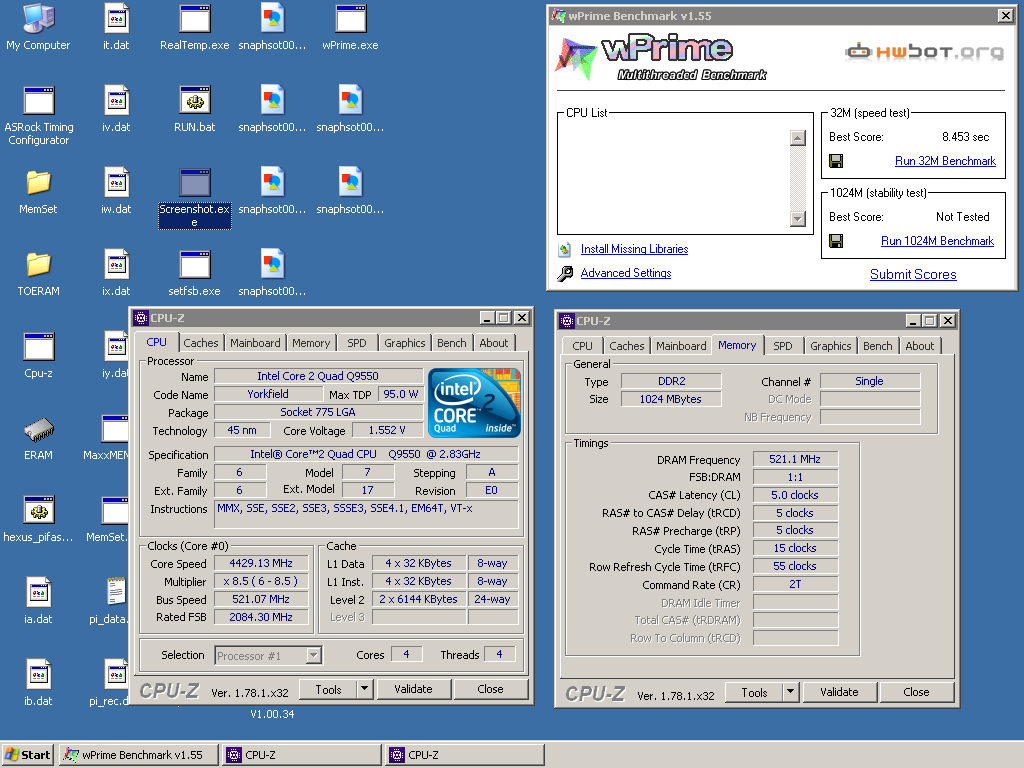Click Close button in left CPU-Z window

click(x=490, y=689)
